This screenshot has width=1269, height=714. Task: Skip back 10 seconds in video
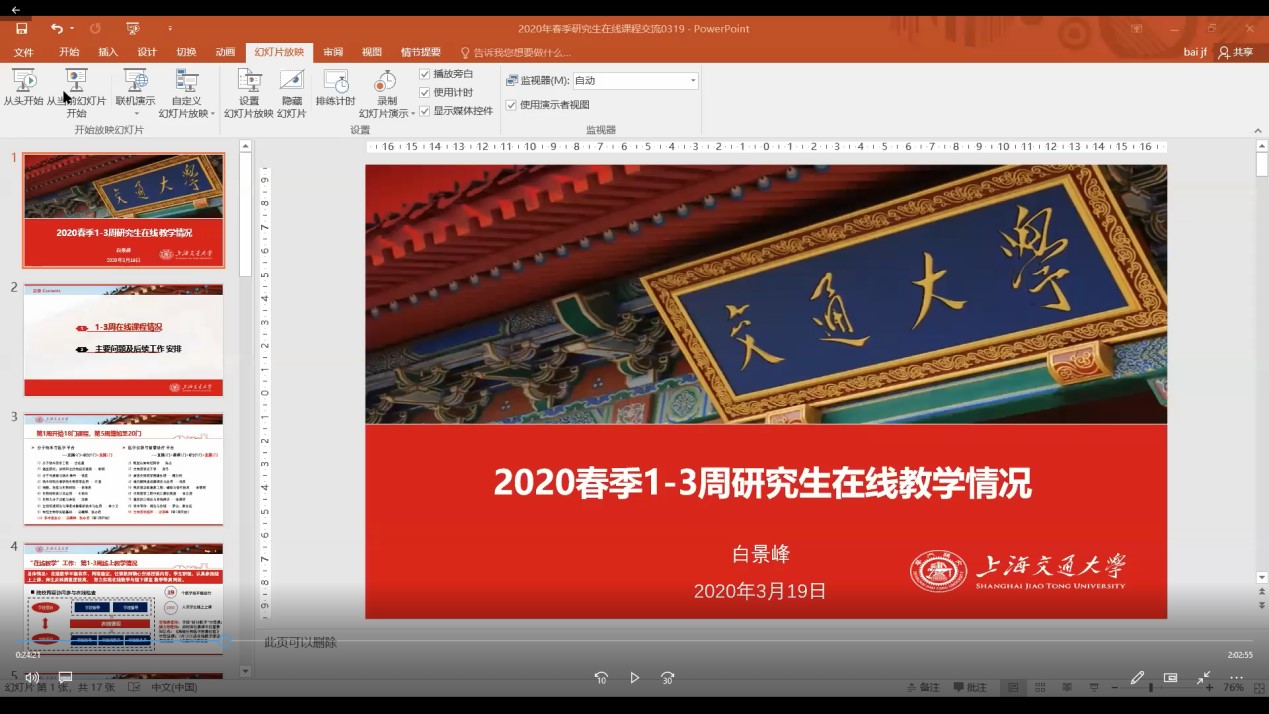(x=601, y=677)
